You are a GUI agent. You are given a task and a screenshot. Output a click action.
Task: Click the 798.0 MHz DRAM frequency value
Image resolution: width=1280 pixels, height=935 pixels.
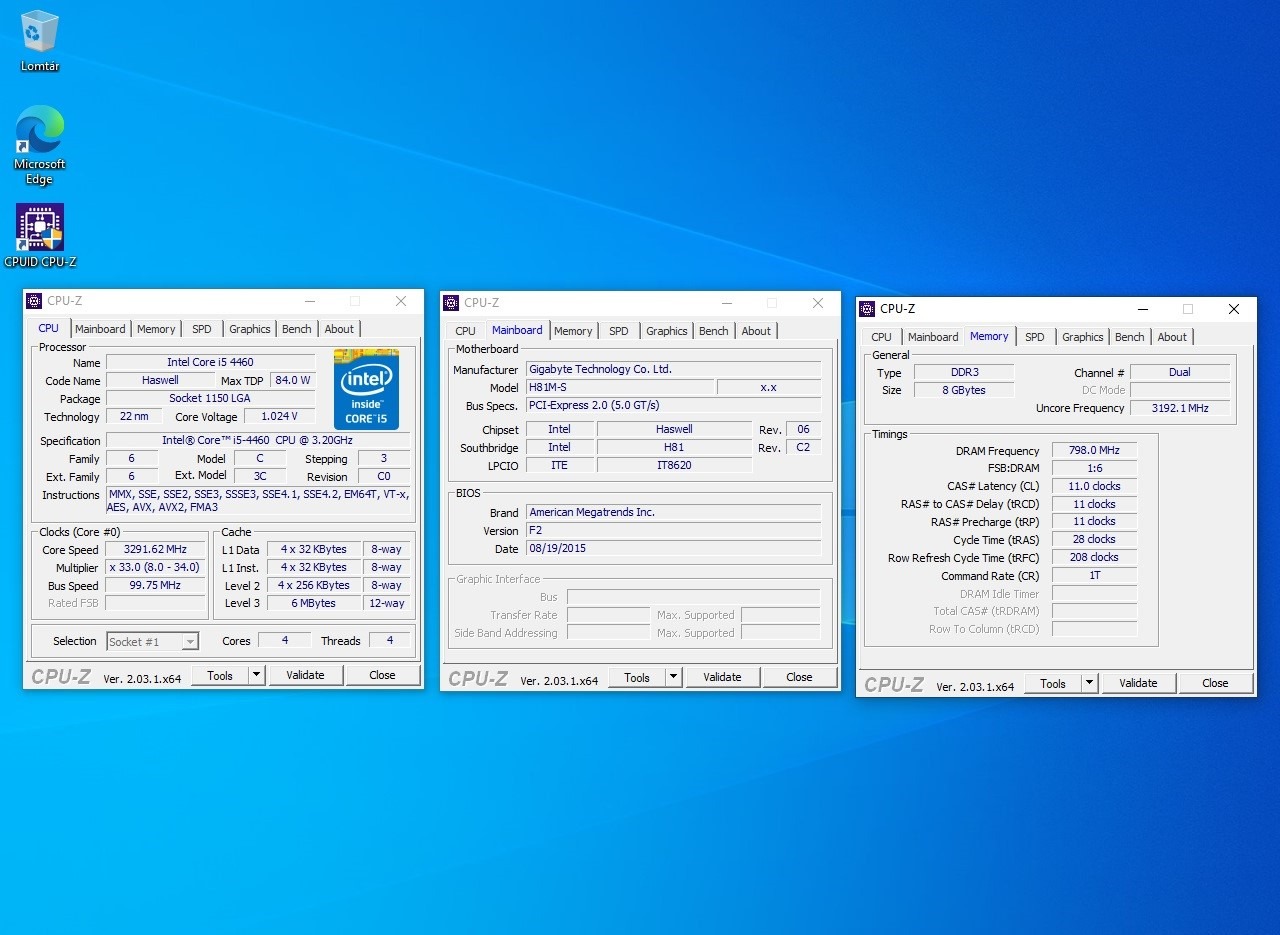point(1094,450)
